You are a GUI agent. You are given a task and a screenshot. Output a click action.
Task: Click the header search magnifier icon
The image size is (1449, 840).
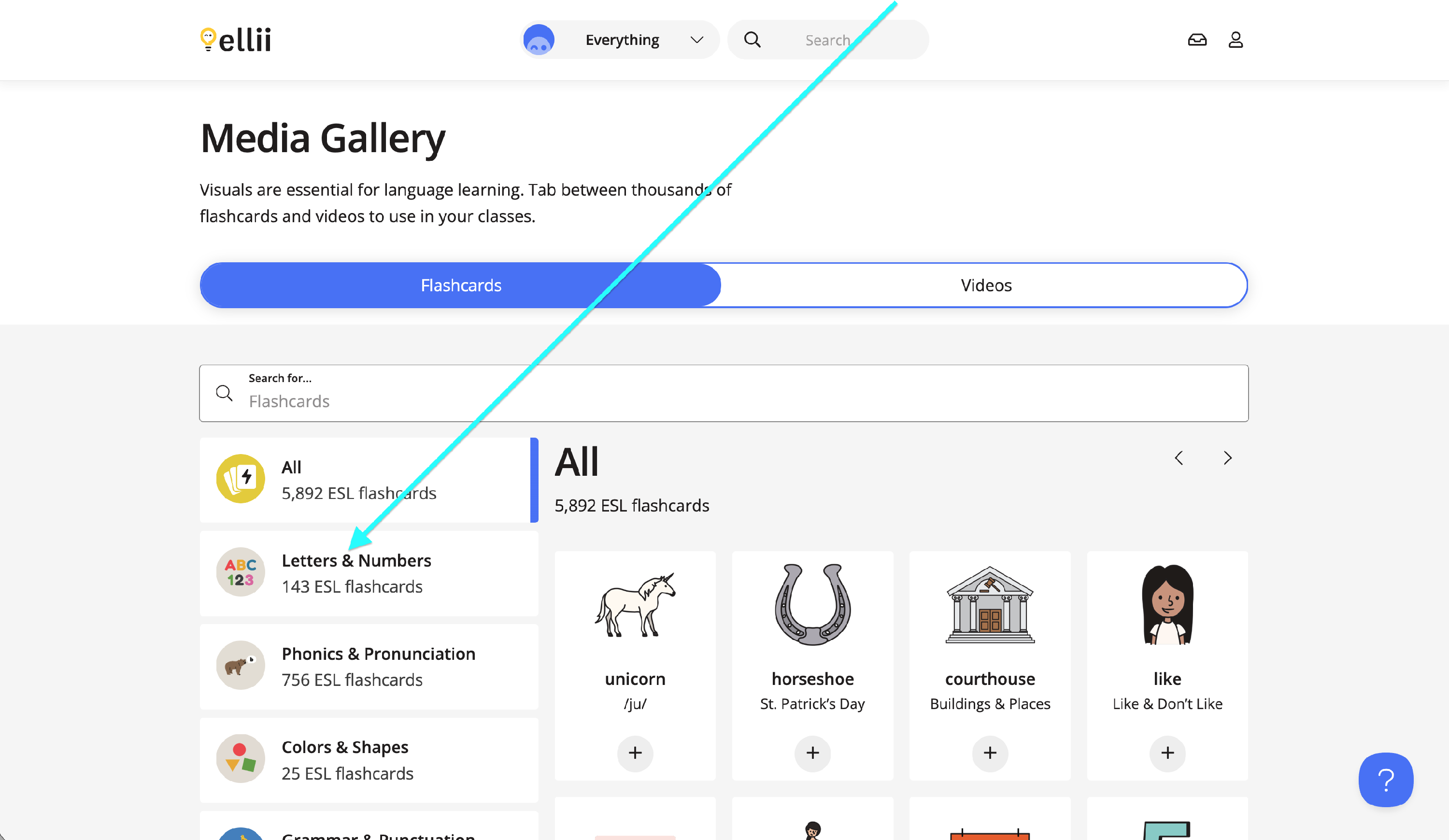(752, 40)
